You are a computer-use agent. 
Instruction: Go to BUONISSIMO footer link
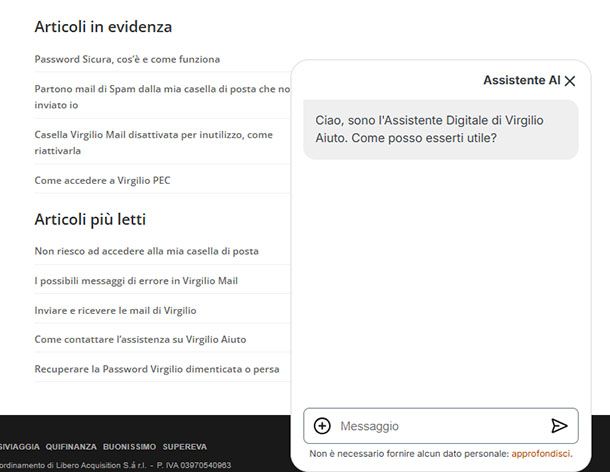130,447
